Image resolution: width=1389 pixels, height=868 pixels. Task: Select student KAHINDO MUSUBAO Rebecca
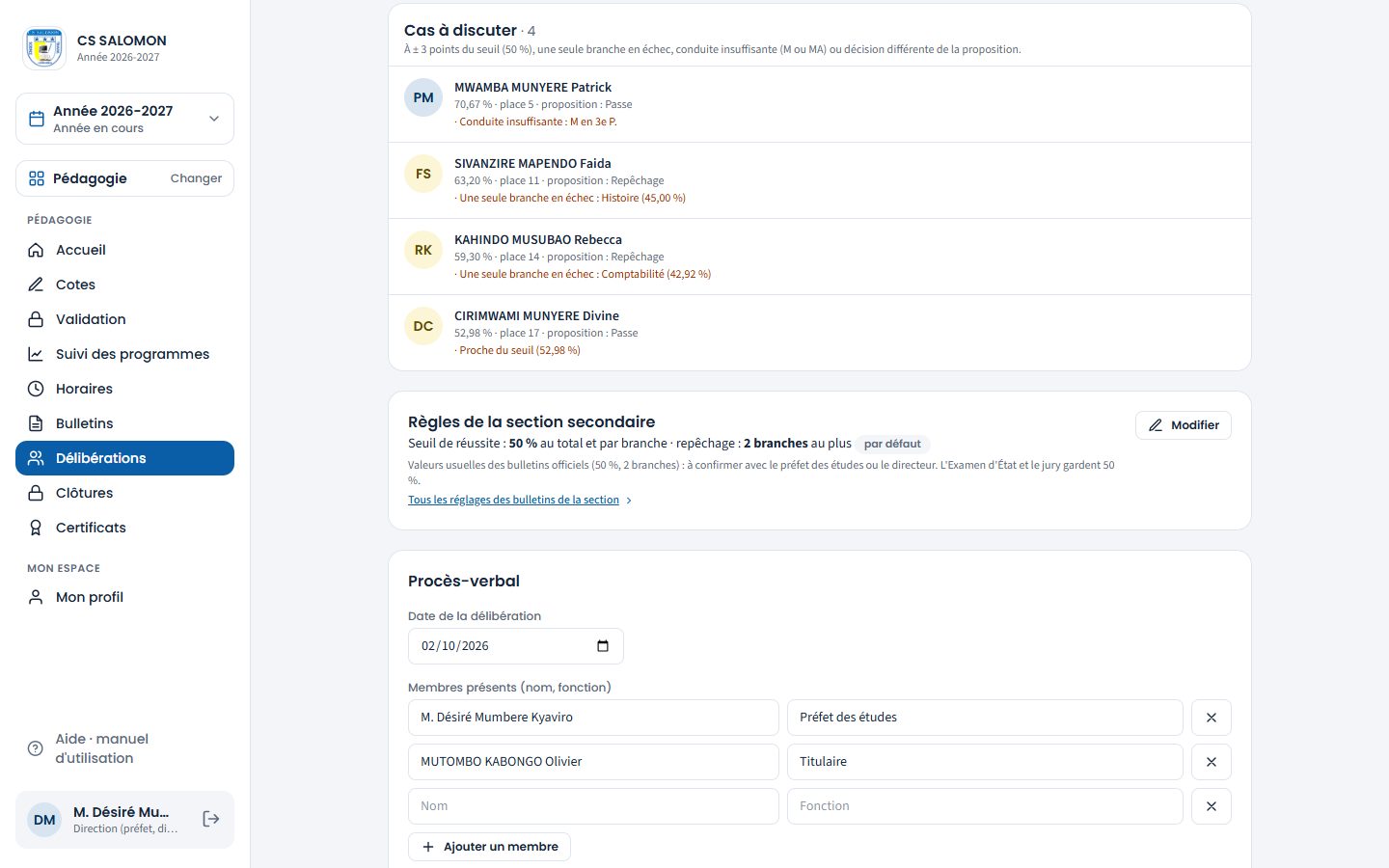click(x=820, y=257)
